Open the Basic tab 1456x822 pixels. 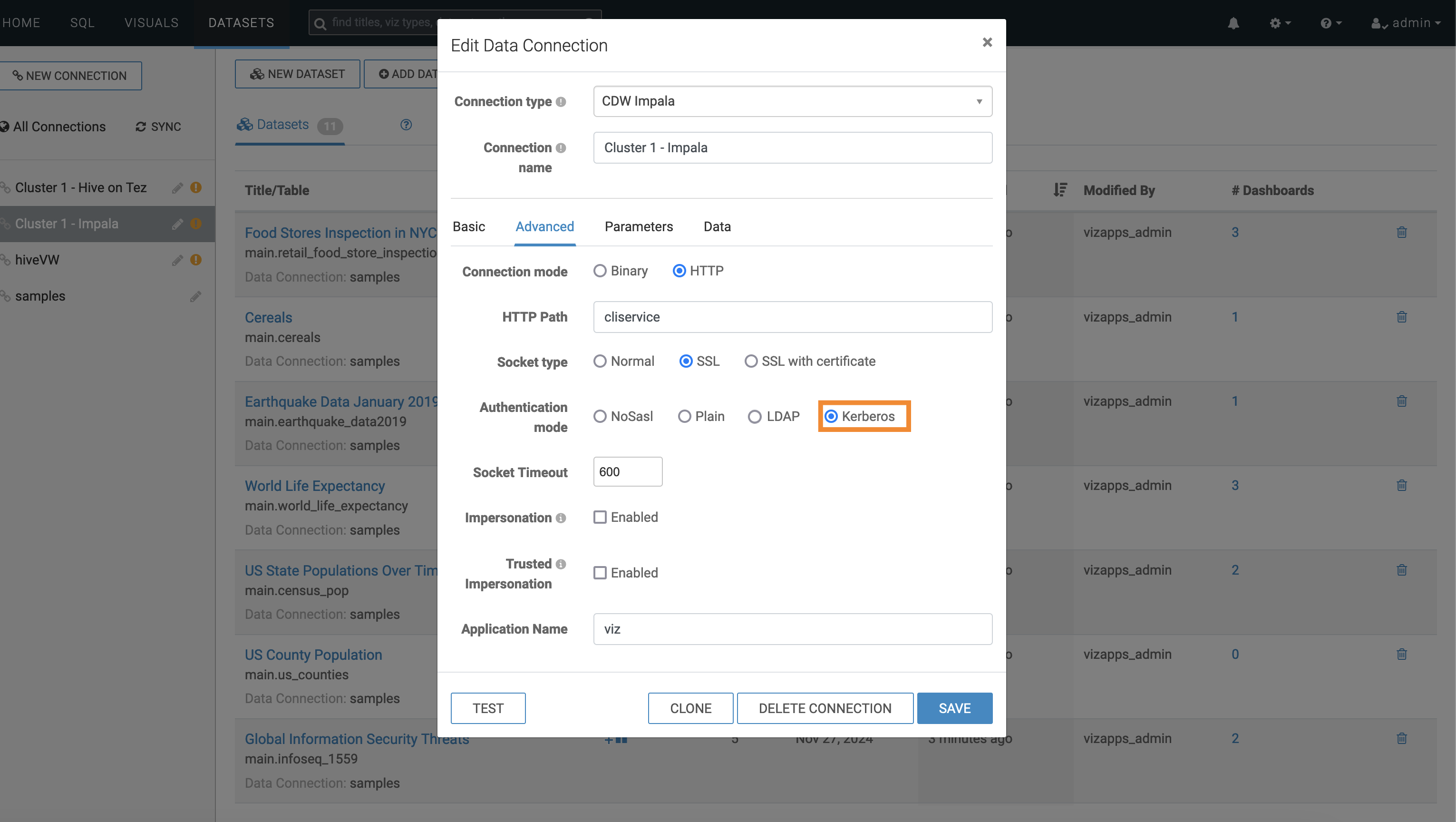[x=468, y=227]
